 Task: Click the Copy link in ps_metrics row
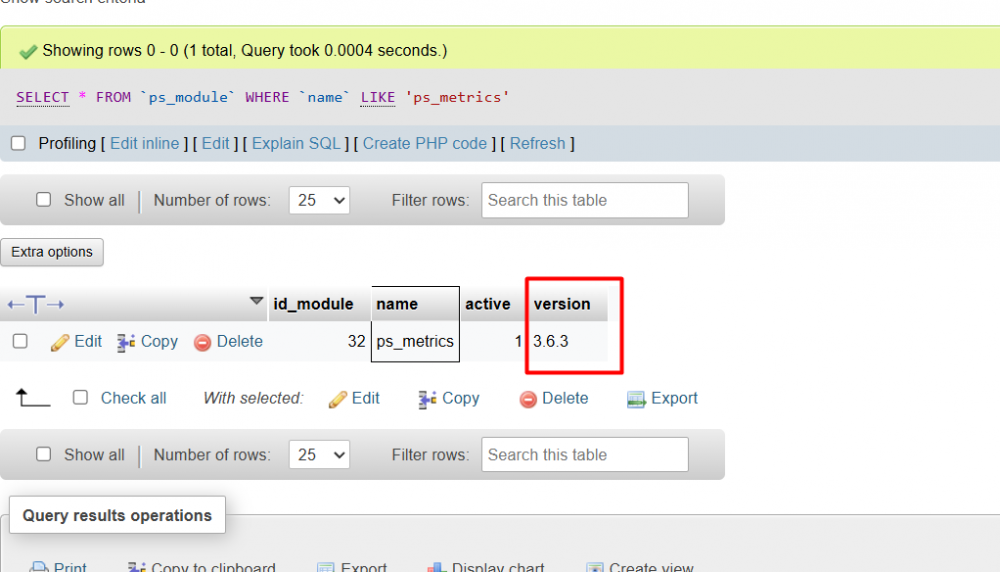coord(159,342)
